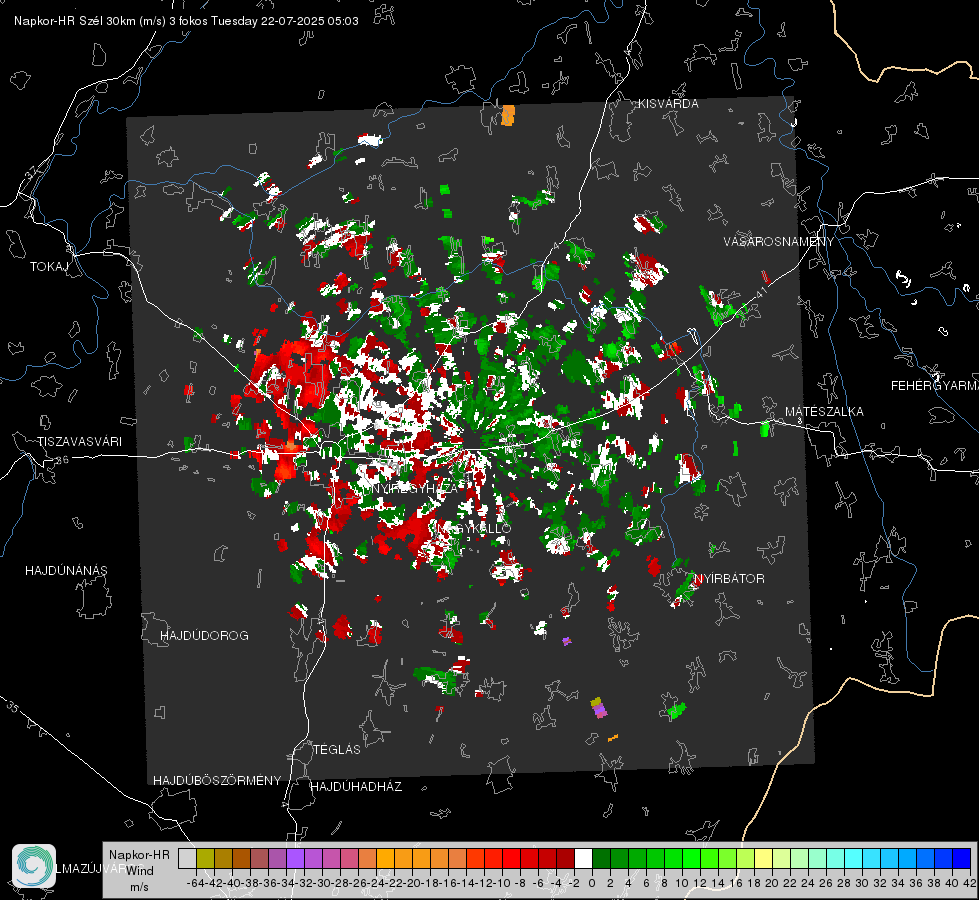Screen dimensions: 979x900
Task: Click the swirl logo icon
Action: point(34,866)
